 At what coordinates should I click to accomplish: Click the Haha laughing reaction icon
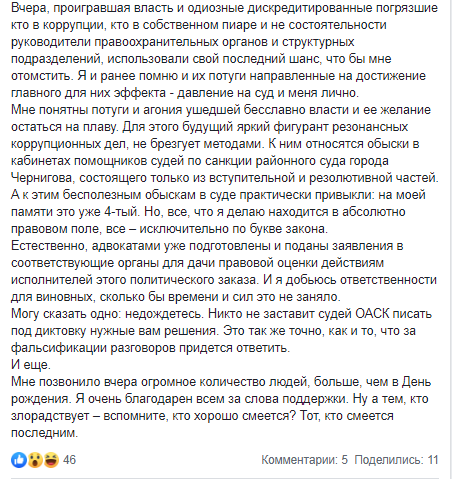[51, 460]
